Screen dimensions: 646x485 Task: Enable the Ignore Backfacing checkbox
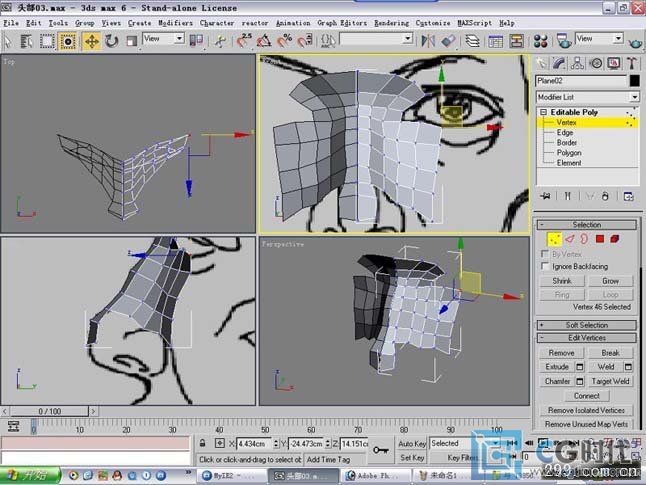545,266
